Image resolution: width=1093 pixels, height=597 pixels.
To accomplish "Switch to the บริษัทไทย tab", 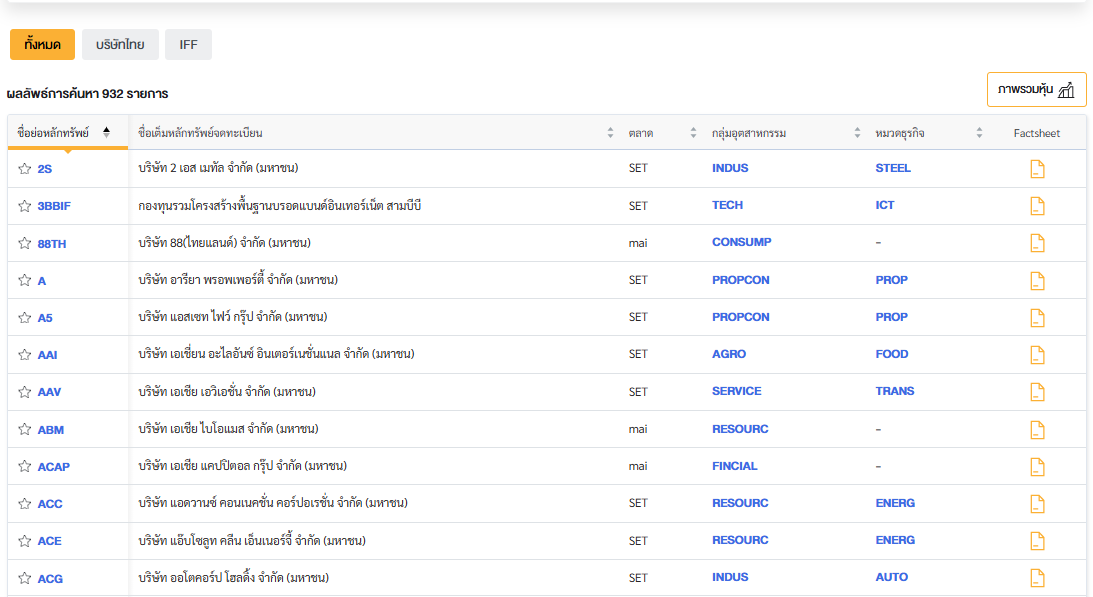I will click(120, 45).
